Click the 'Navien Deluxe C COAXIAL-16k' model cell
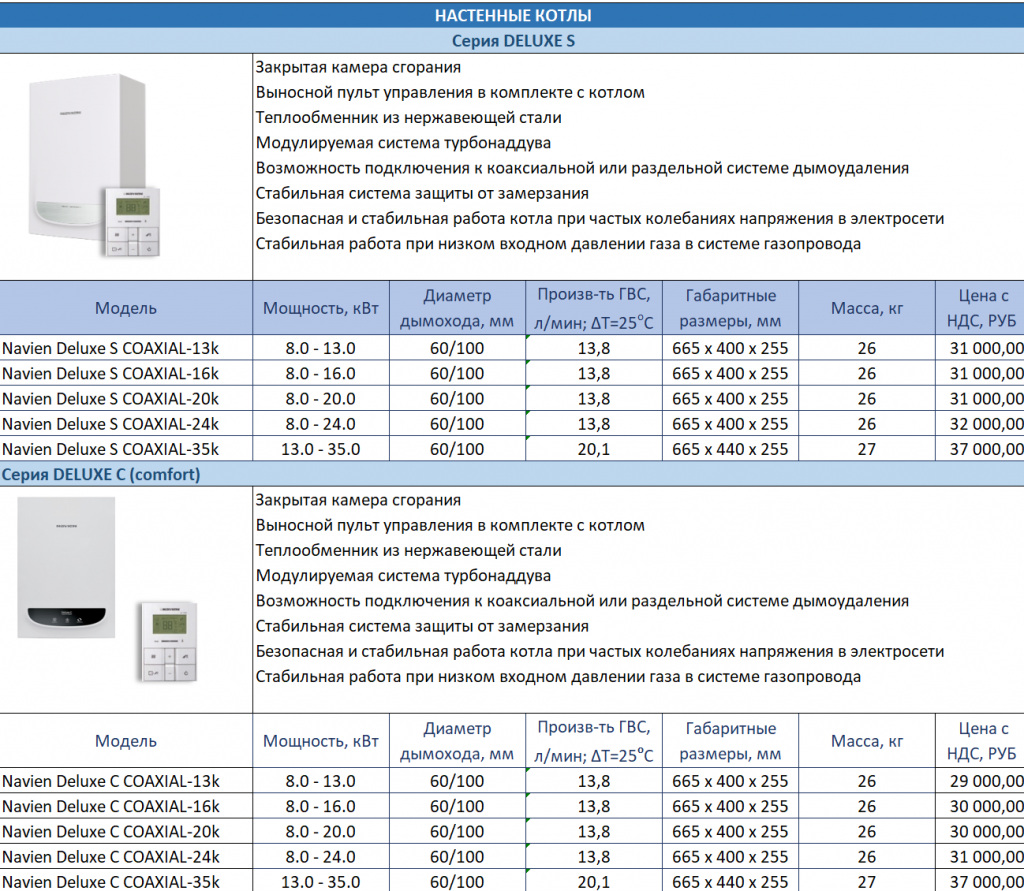The image size is (1024, 891). pos(126,806)
